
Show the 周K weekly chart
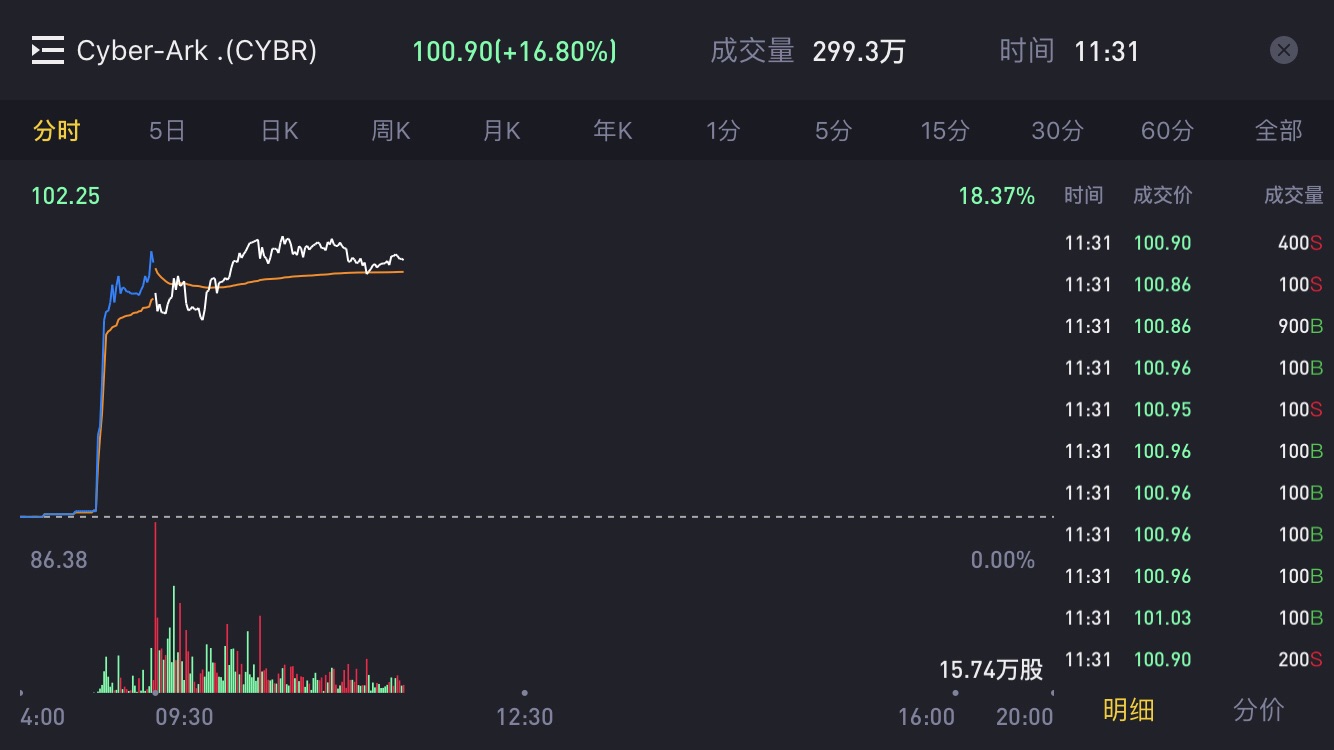click(390, 131)
